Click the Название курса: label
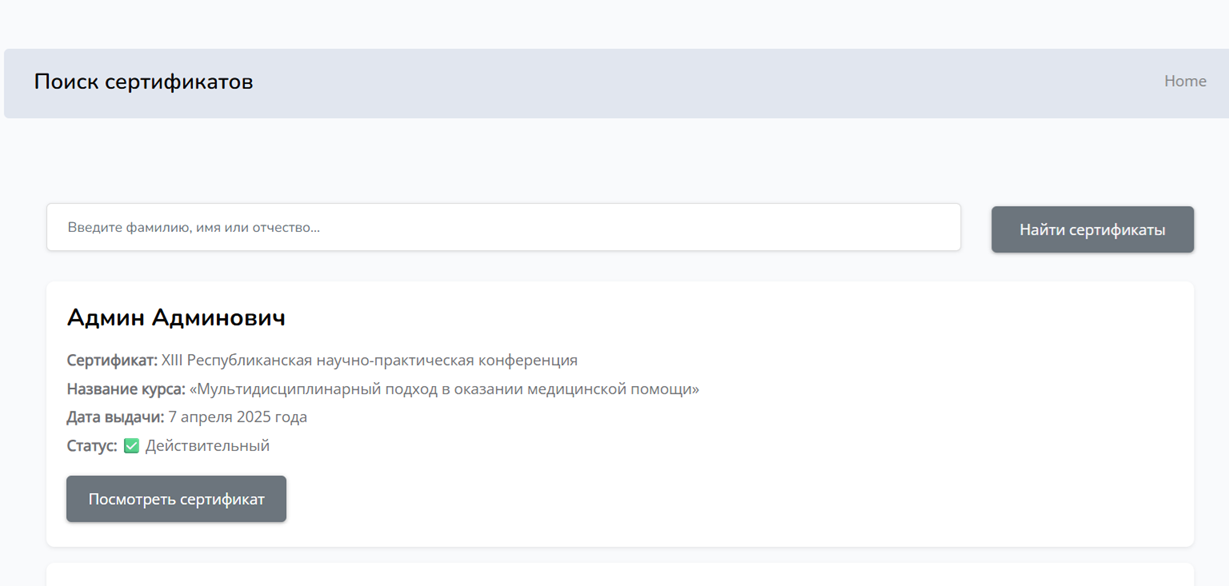Viewport: 1229px width, 586px height. coord(126,389)
